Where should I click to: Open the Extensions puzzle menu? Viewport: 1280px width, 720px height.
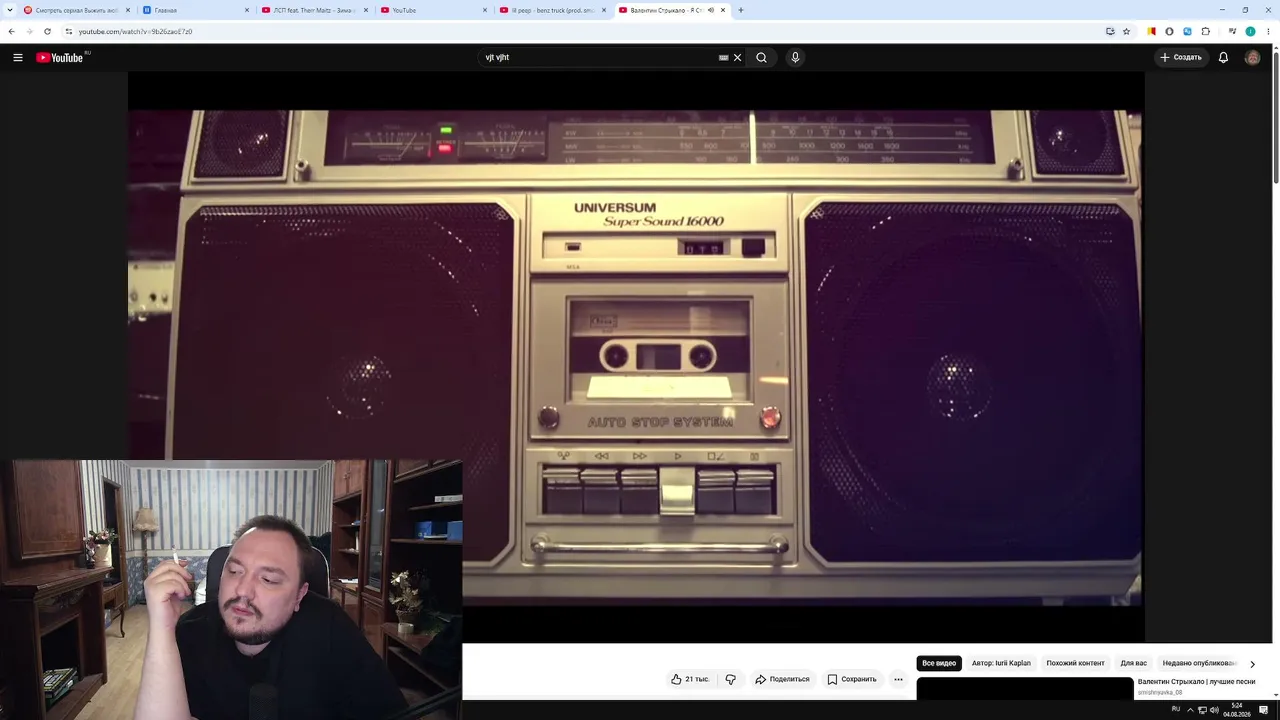pyautogui.click(x=1205, y=32)
